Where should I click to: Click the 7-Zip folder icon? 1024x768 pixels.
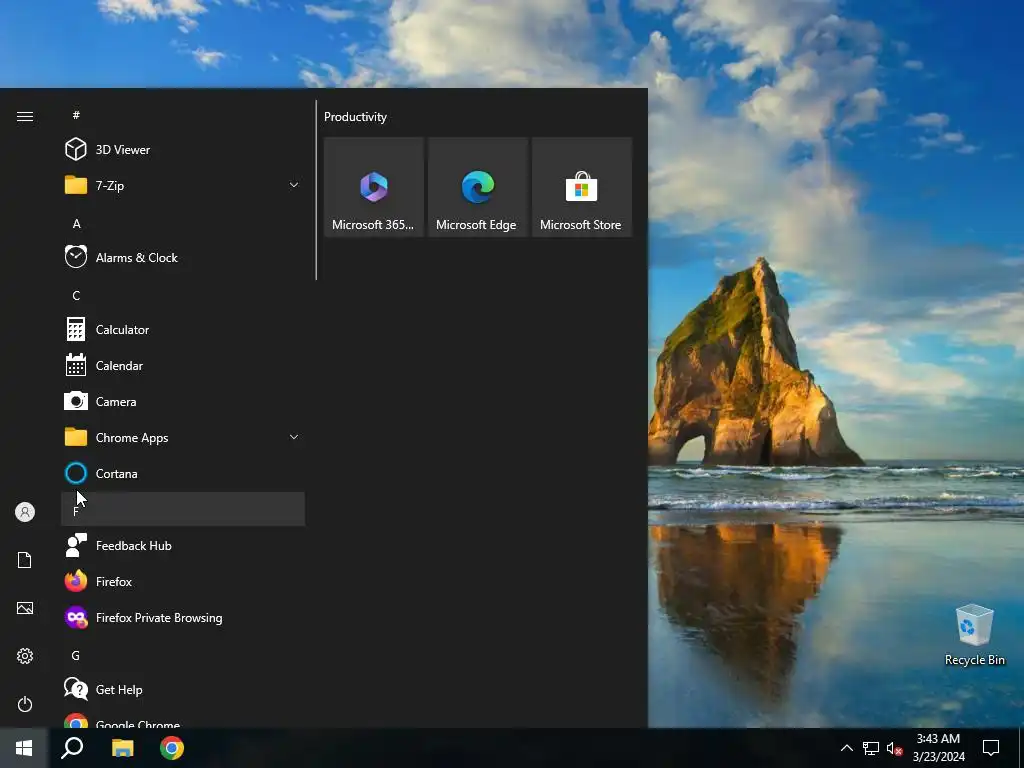coord(76,185)
